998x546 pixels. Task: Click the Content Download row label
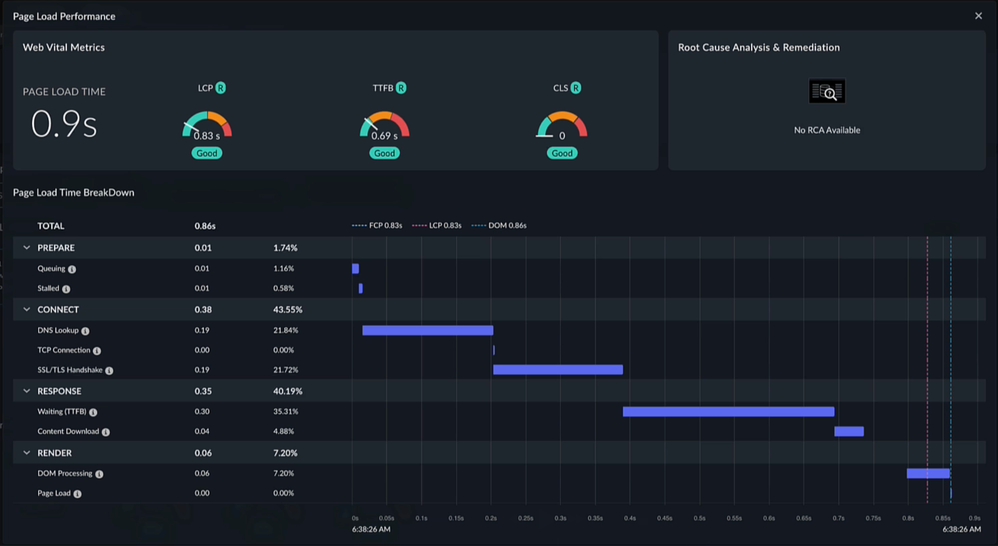pos(68,431)
